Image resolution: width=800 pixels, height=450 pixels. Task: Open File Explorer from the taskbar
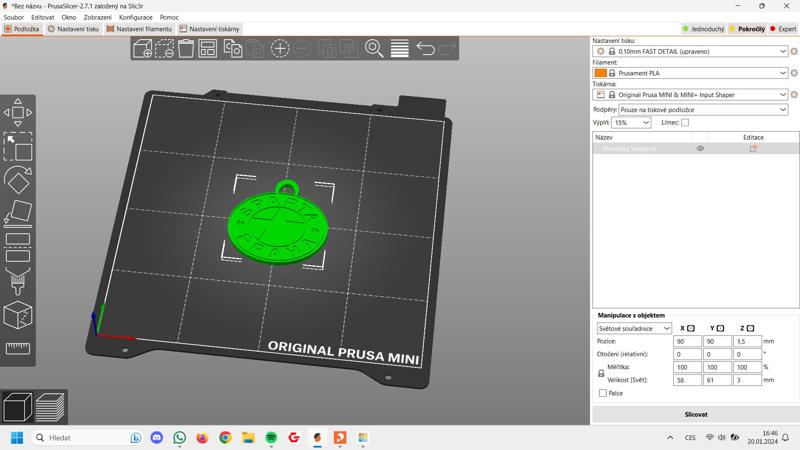pyautogui.click(x=248, y=438)
